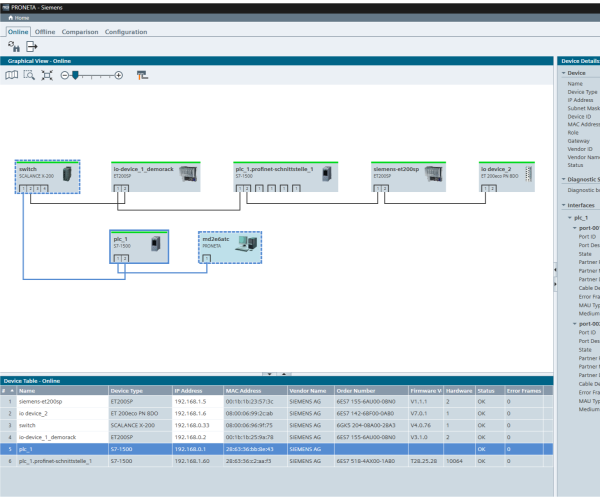Switch to the Offline tab
The height and width of the screenshot is (500, 600).
click(45, 32)
